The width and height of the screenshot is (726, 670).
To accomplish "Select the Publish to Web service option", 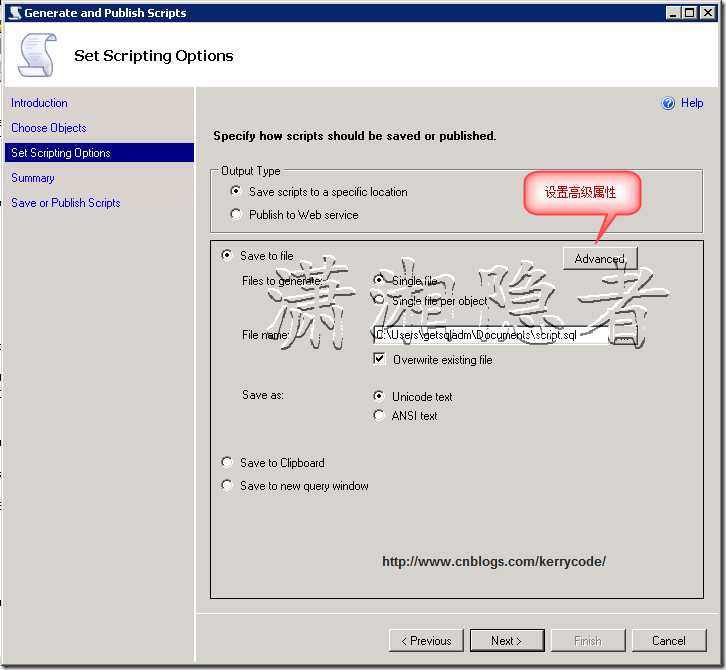I will click(236, 214).
